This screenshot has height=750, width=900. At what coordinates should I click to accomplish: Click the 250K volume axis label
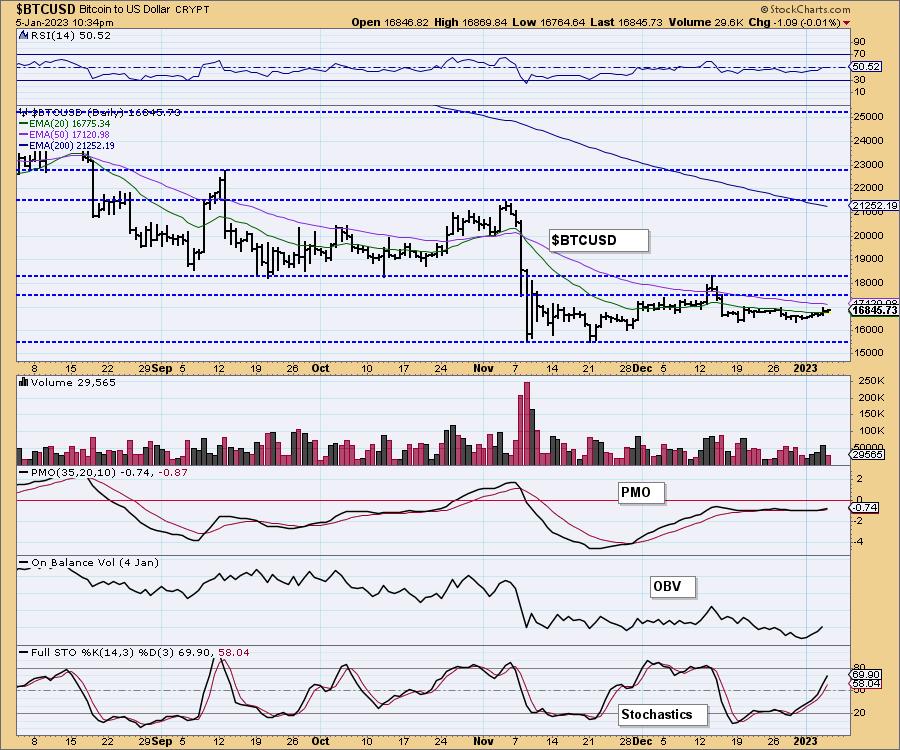(871, 380)
